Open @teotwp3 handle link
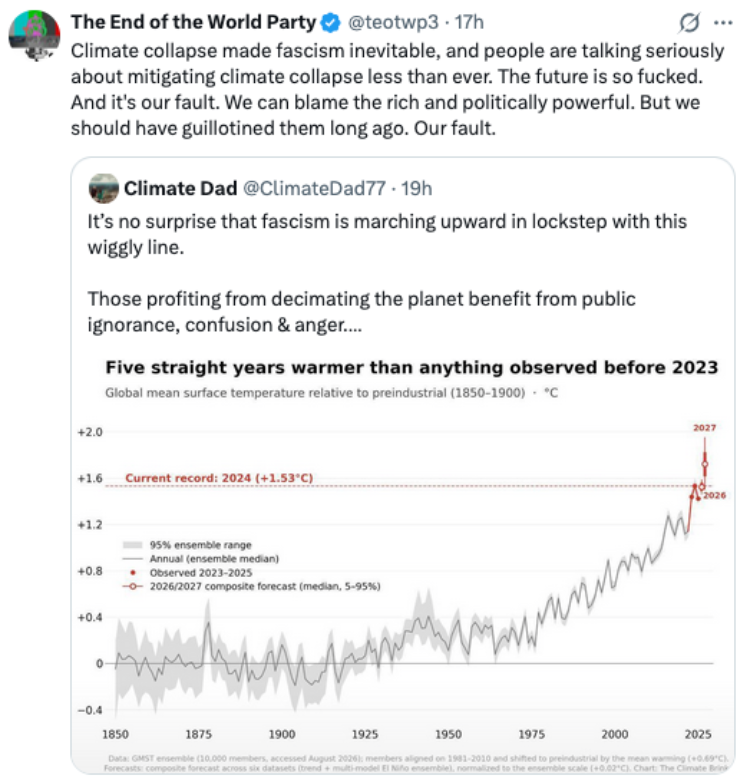 [393, 22]
